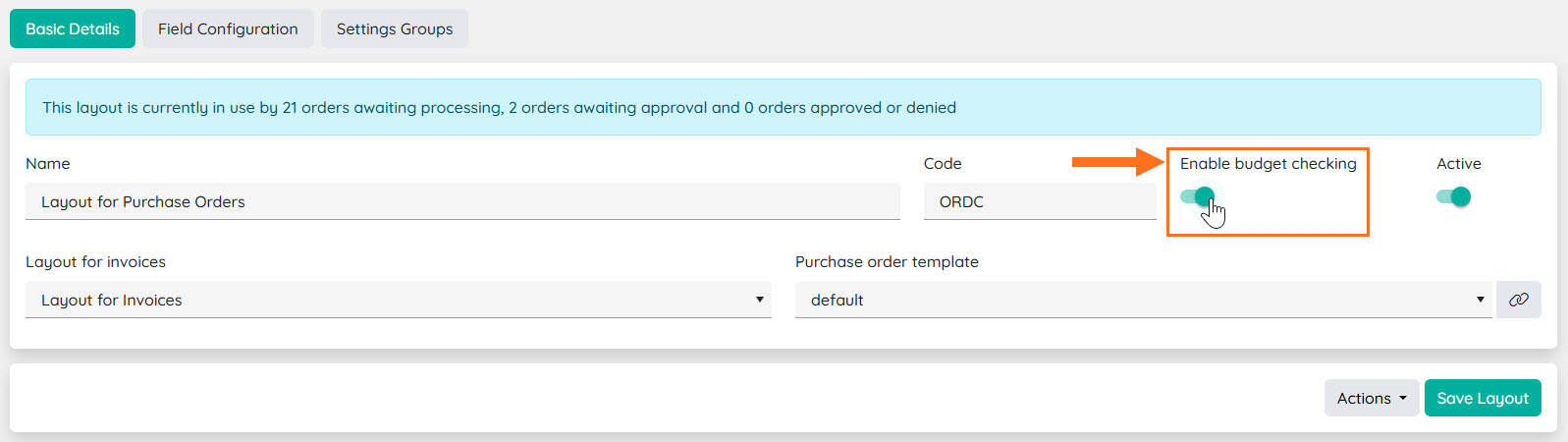The image size is (1568, 442).
Task: Switch to the Field Configuration tab
Action: click(x=228, y=28)
